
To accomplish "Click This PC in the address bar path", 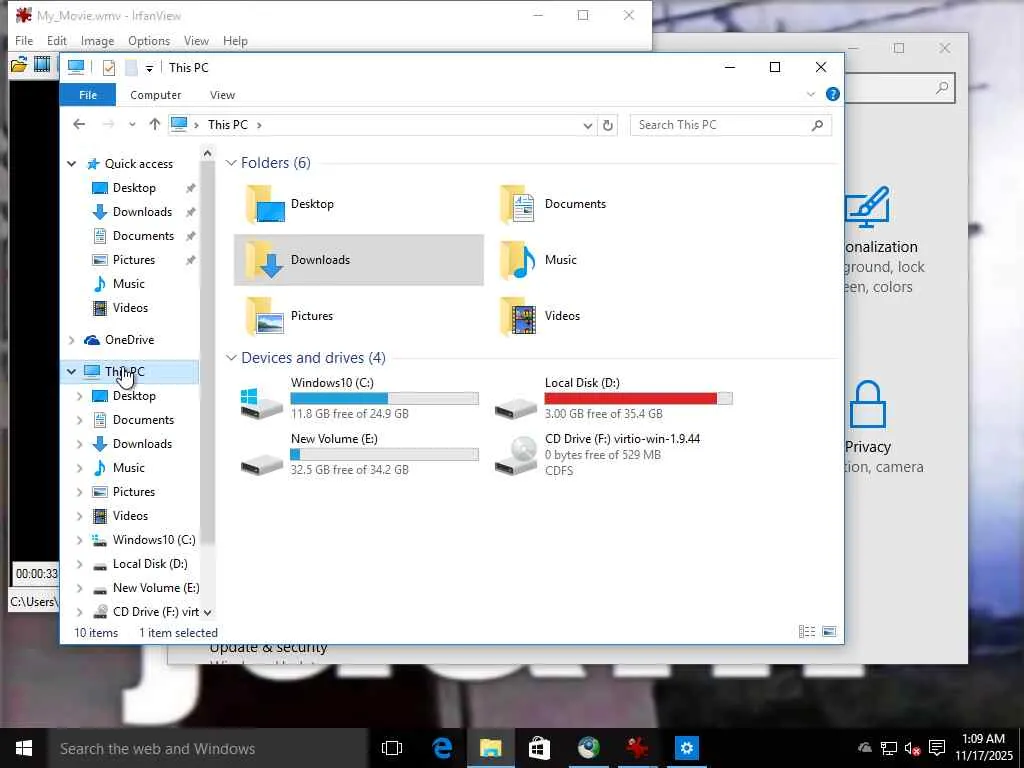I will (x=228, y=125).
